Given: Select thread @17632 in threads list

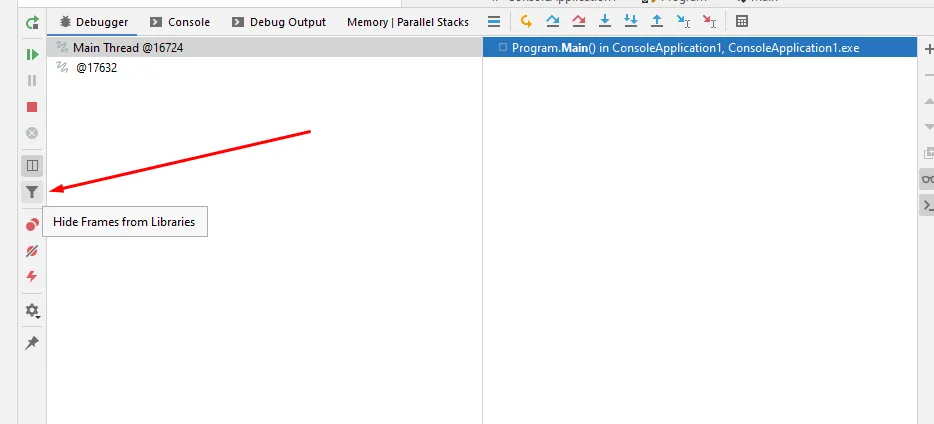Looking at the screenshot, I should tap(264, 68).
